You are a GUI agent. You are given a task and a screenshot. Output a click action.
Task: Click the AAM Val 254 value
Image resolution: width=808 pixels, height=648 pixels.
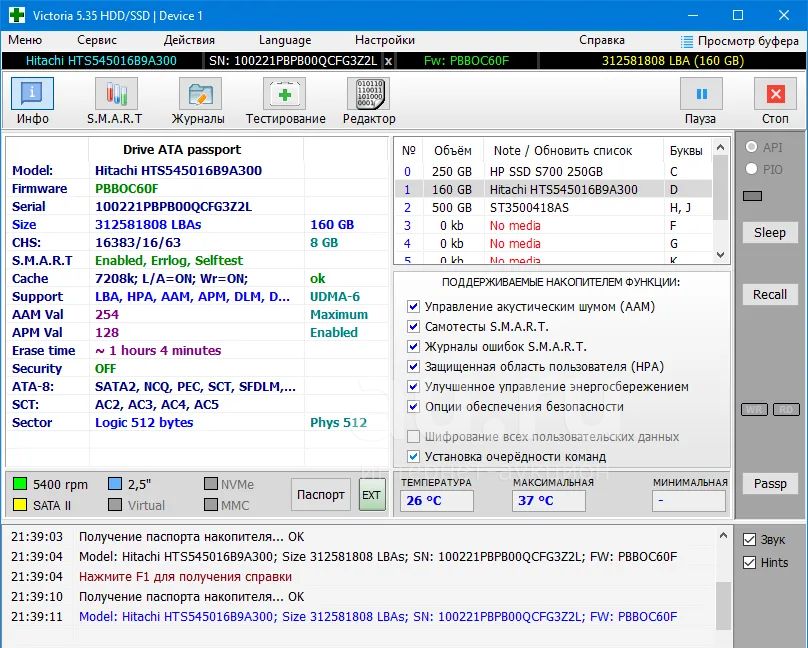(x=107, y=315)
